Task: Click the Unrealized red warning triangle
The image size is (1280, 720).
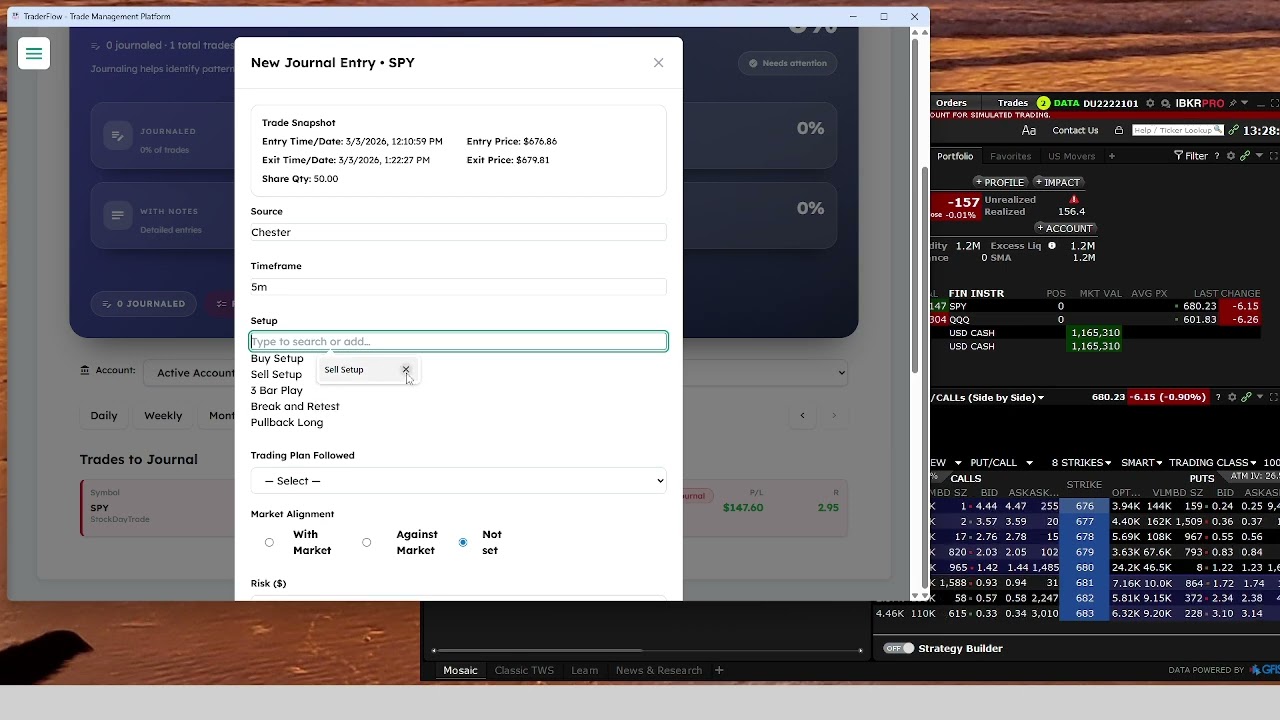Action: 1074,199
